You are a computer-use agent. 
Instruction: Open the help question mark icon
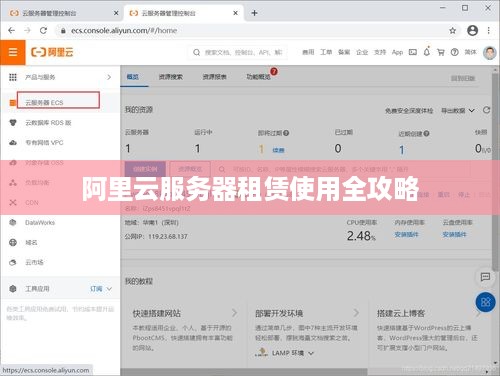point(455,52)
